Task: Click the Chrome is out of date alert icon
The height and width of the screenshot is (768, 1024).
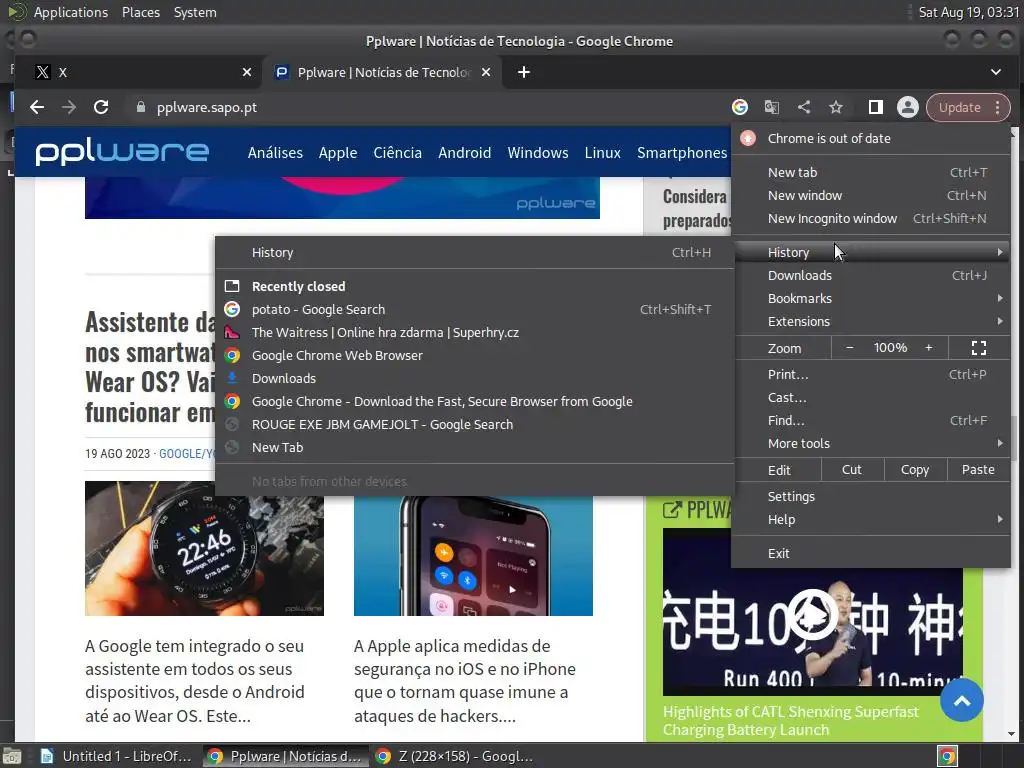Action: point(748,138)
